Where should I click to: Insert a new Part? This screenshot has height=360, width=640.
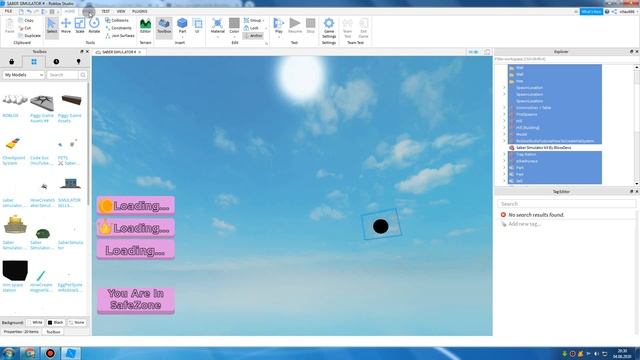182,26
